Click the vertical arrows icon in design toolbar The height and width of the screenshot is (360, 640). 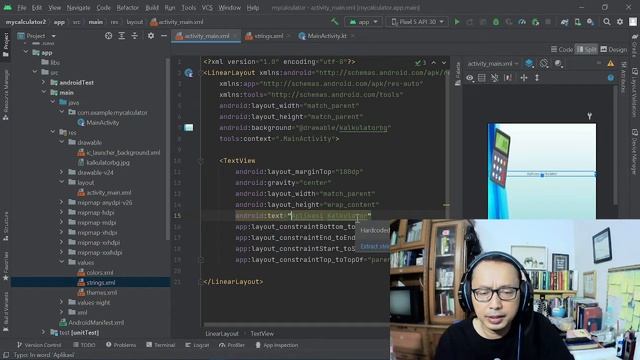click(x=537, y=78)
